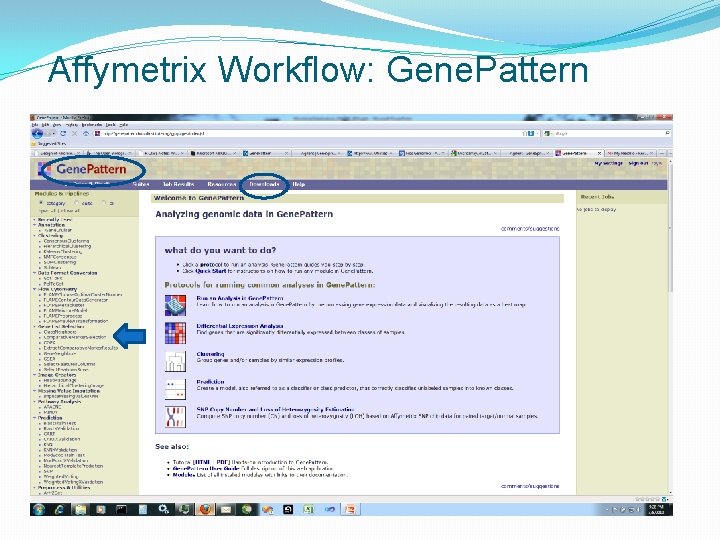The width and height of the screenshot is (720, 540).
Task: Open Internet Explorer from the taskbar
Action: tap(60, 509)
